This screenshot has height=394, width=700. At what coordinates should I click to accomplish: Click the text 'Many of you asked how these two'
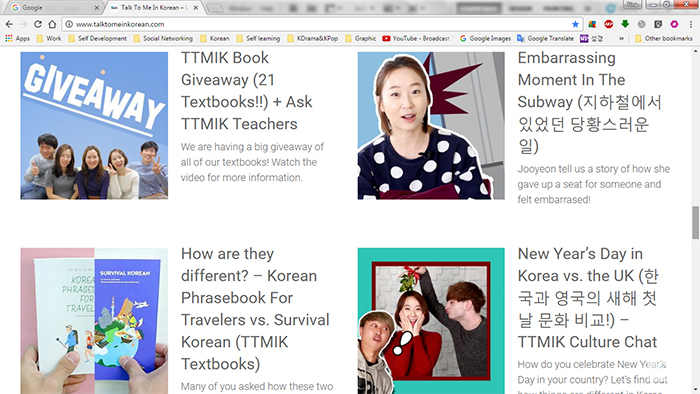point(257,386)
